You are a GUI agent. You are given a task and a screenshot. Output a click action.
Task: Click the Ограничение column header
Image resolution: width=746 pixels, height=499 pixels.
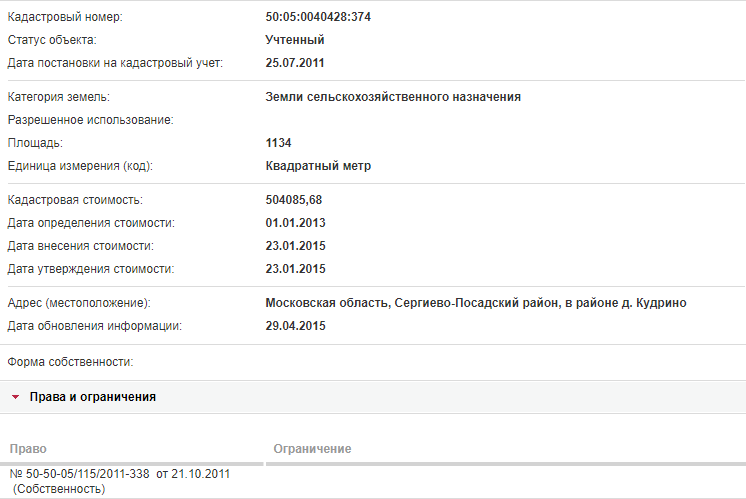point(312,449)
